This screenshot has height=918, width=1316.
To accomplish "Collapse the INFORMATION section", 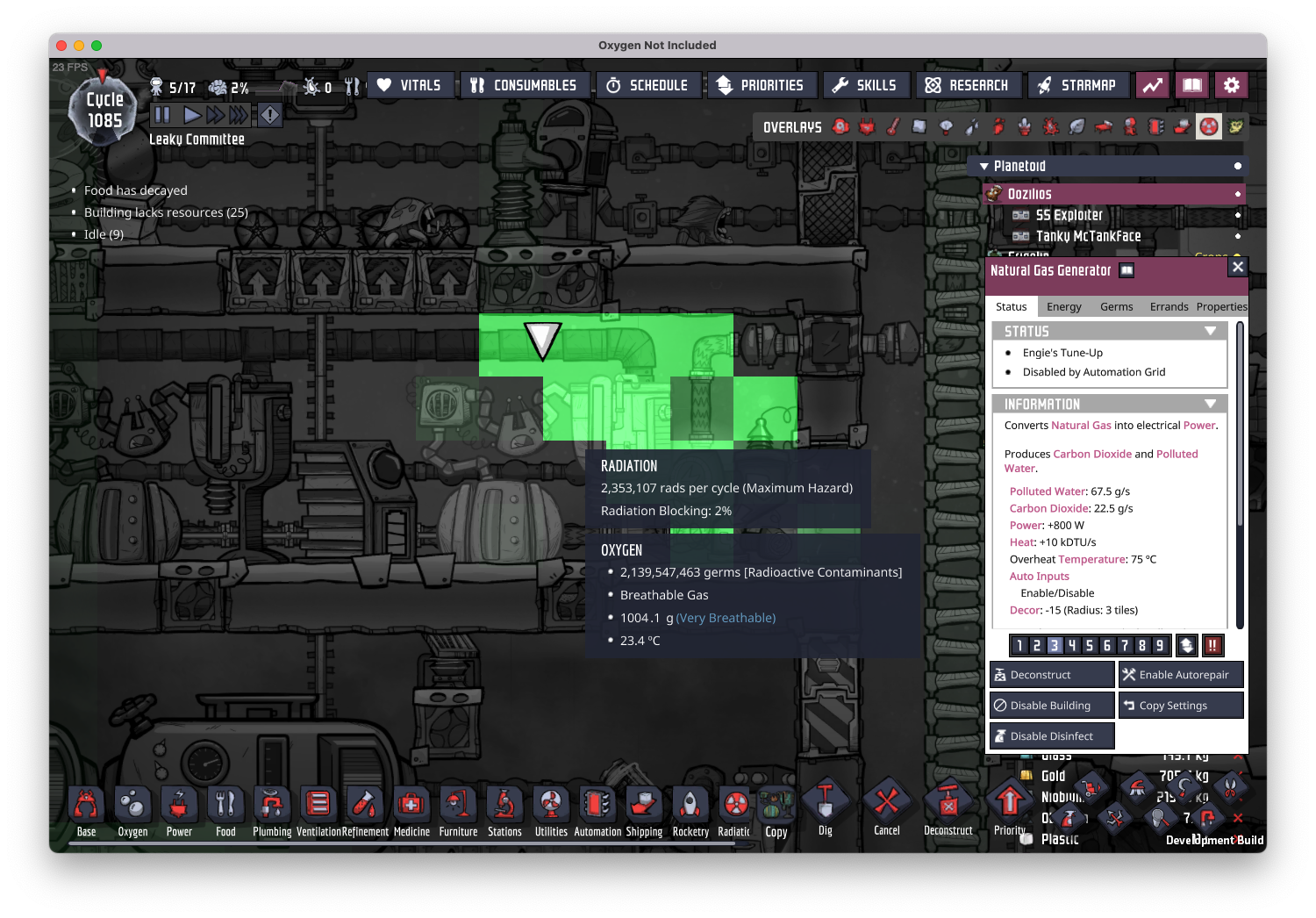I will click(x=1210, y=405).
